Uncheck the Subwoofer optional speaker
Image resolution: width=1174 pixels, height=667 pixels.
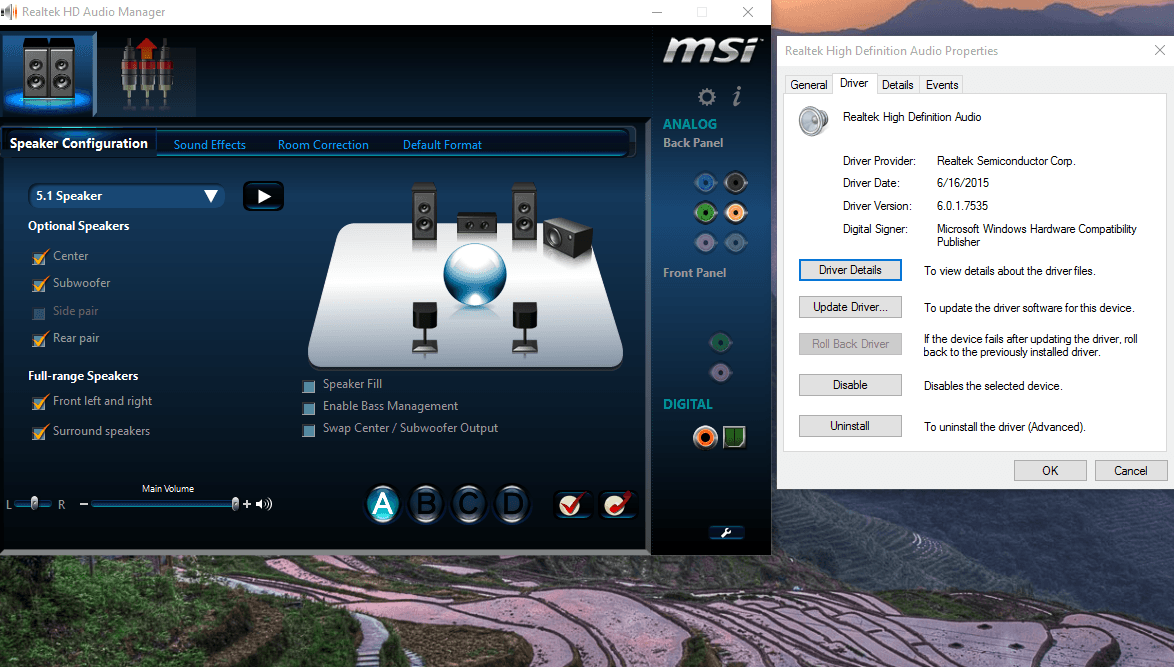click(37, 283)
